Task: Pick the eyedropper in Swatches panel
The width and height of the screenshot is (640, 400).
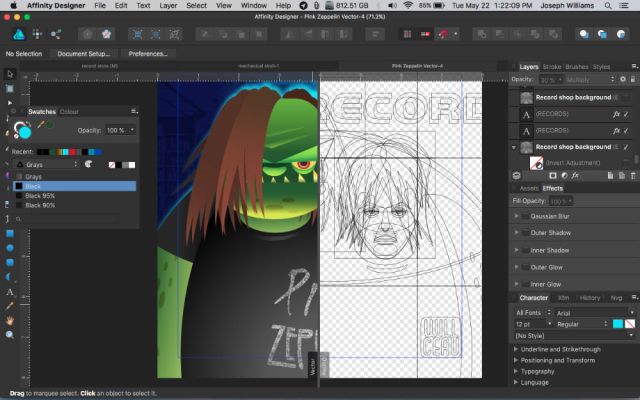Action: 40,125
